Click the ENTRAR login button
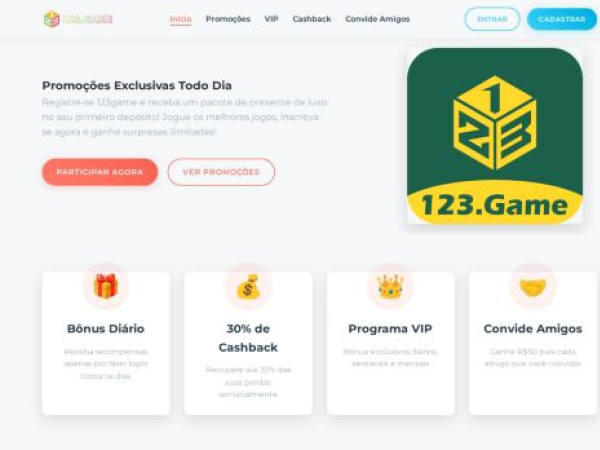This screenshot has height=450, width=600. click(492, 19)
